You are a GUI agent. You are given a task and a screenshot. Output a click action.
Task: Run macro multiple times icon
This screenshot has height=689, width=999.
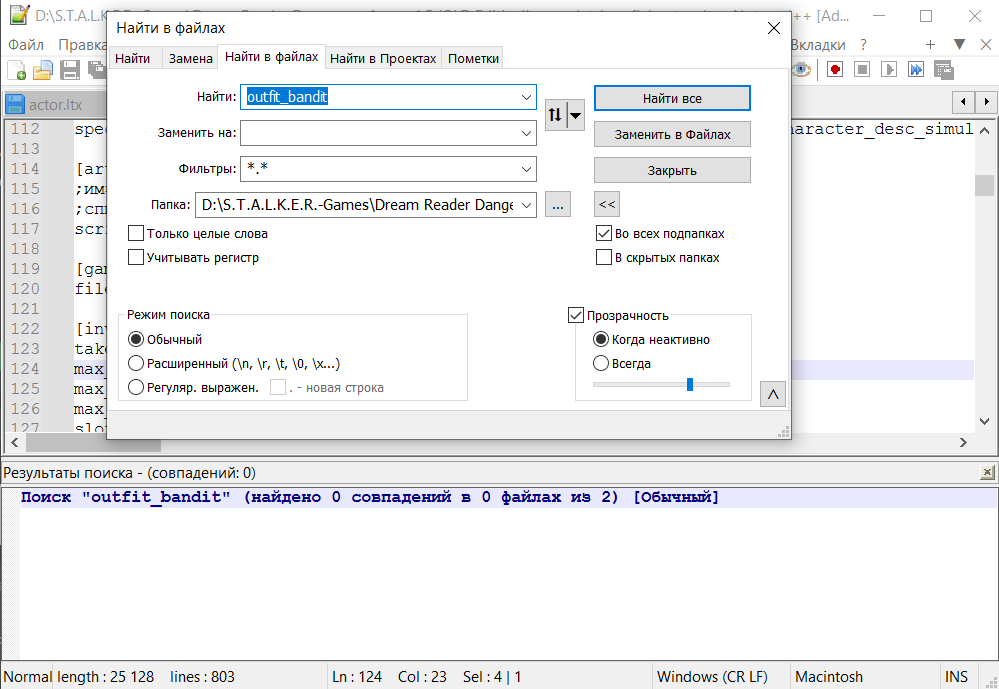click(x=915, y=69)
